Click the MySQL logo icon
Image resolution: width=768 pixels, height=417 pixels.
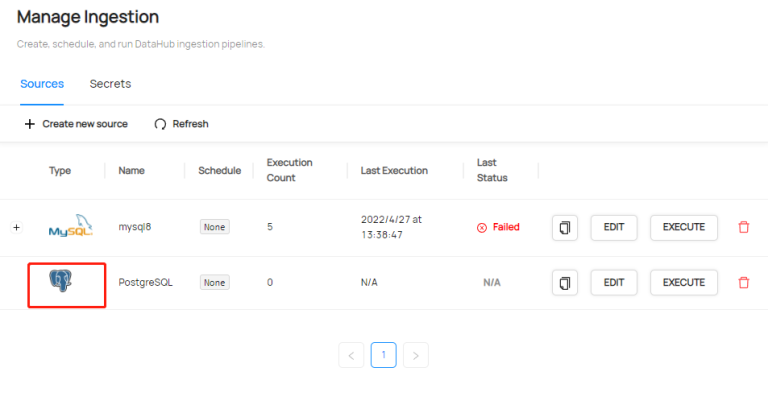[70, 227]
